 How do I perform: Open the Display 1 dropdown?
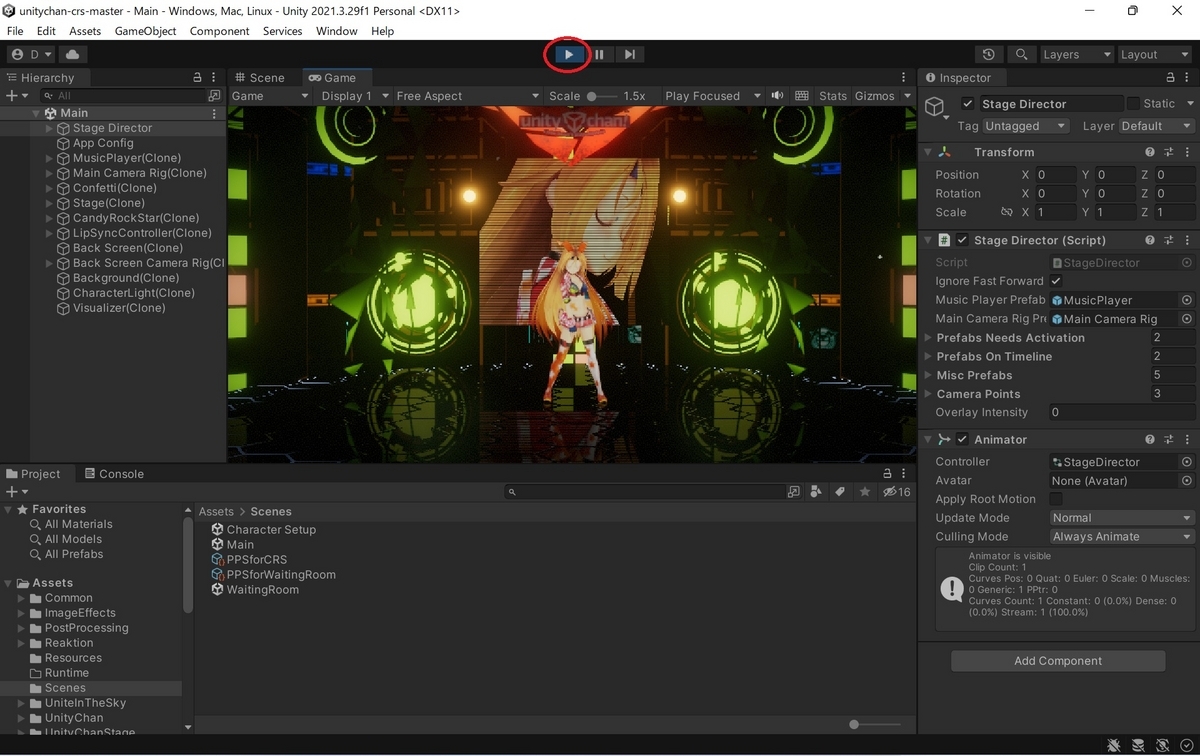353,96
